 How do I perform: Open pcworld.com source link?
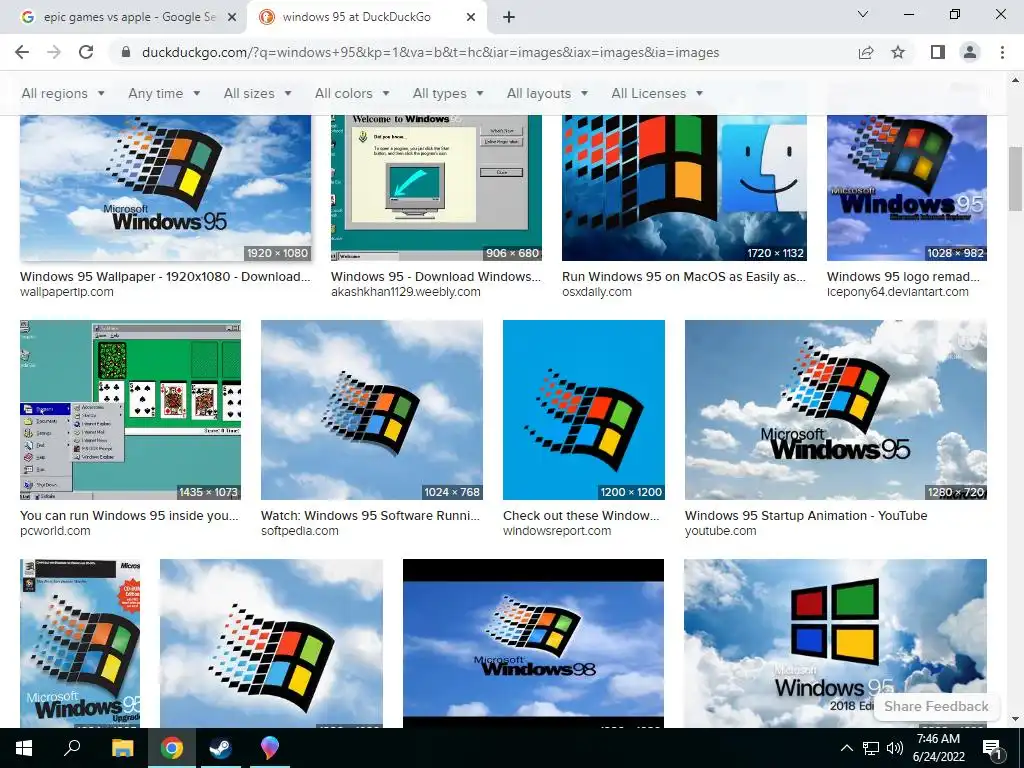(55, 531)
